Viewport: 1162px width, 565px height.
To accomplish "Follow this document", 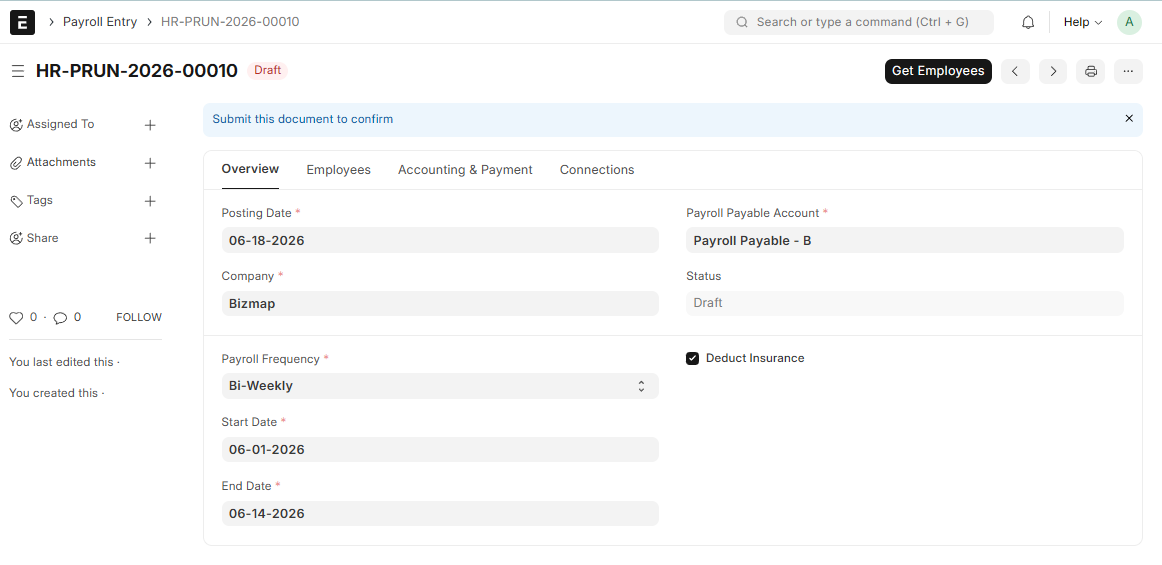I will (x=139, y=317).
